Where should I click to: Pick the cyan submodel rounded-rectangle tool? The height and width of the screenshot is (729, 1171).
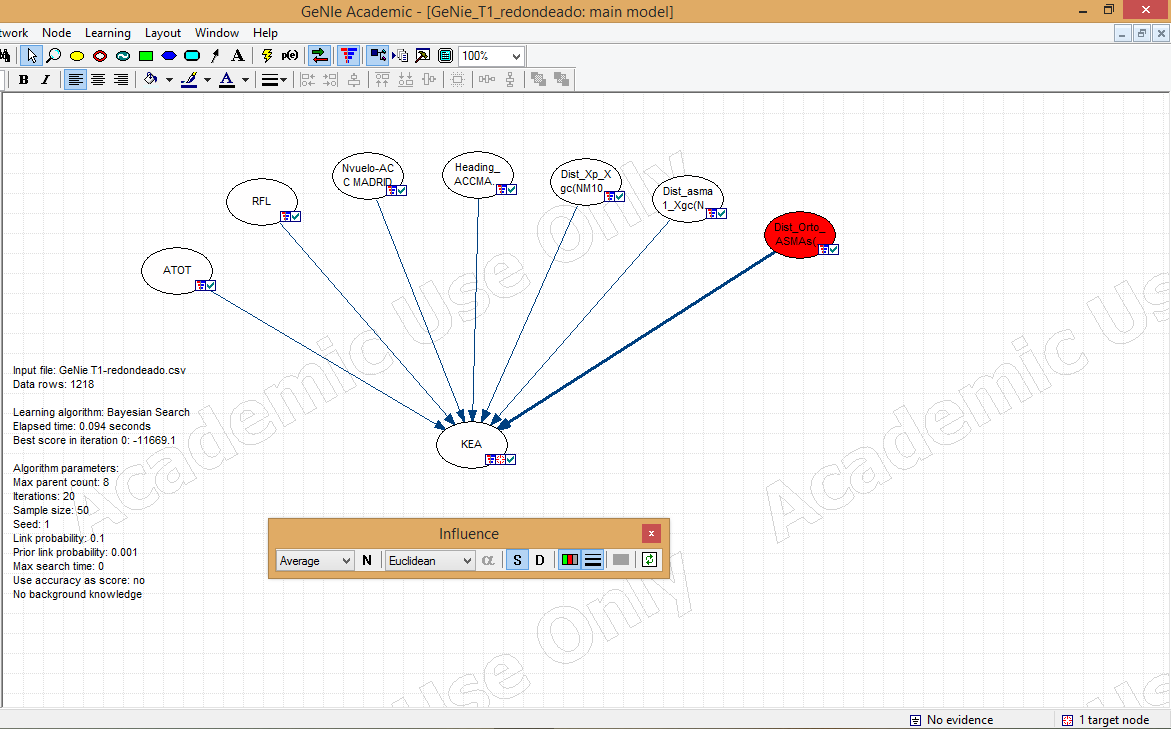point(193,56)
